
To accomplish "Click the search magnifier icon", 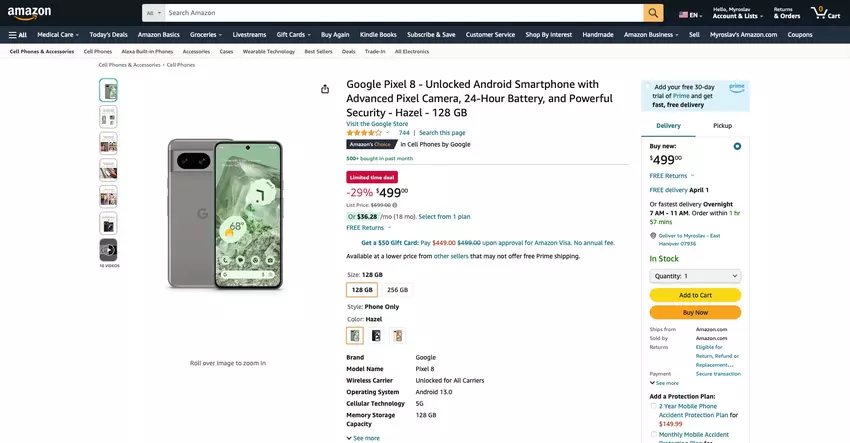I will pyautogui.click(x=653, y=13).
